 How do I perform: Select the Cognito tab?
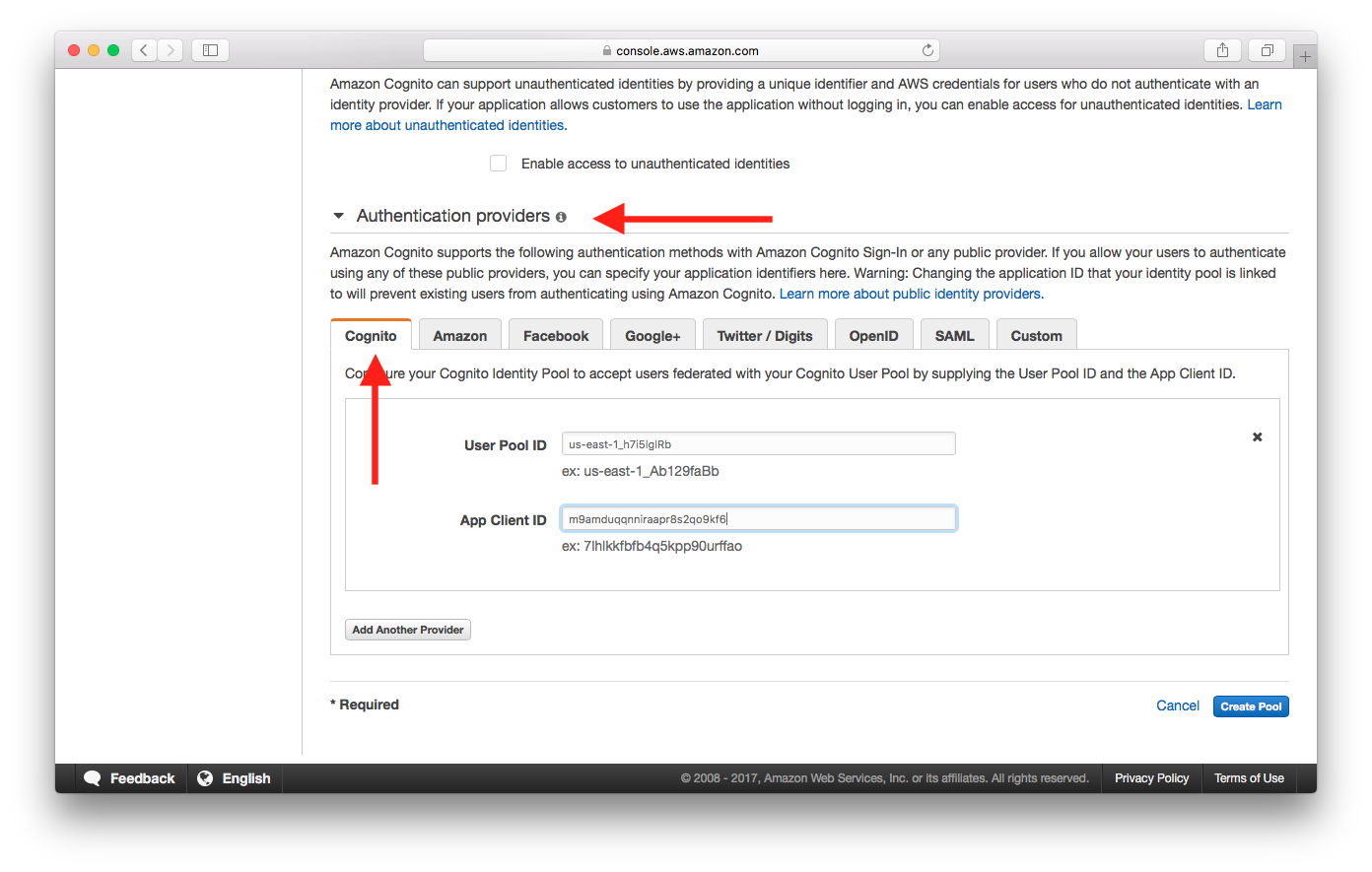coord(371,335)
